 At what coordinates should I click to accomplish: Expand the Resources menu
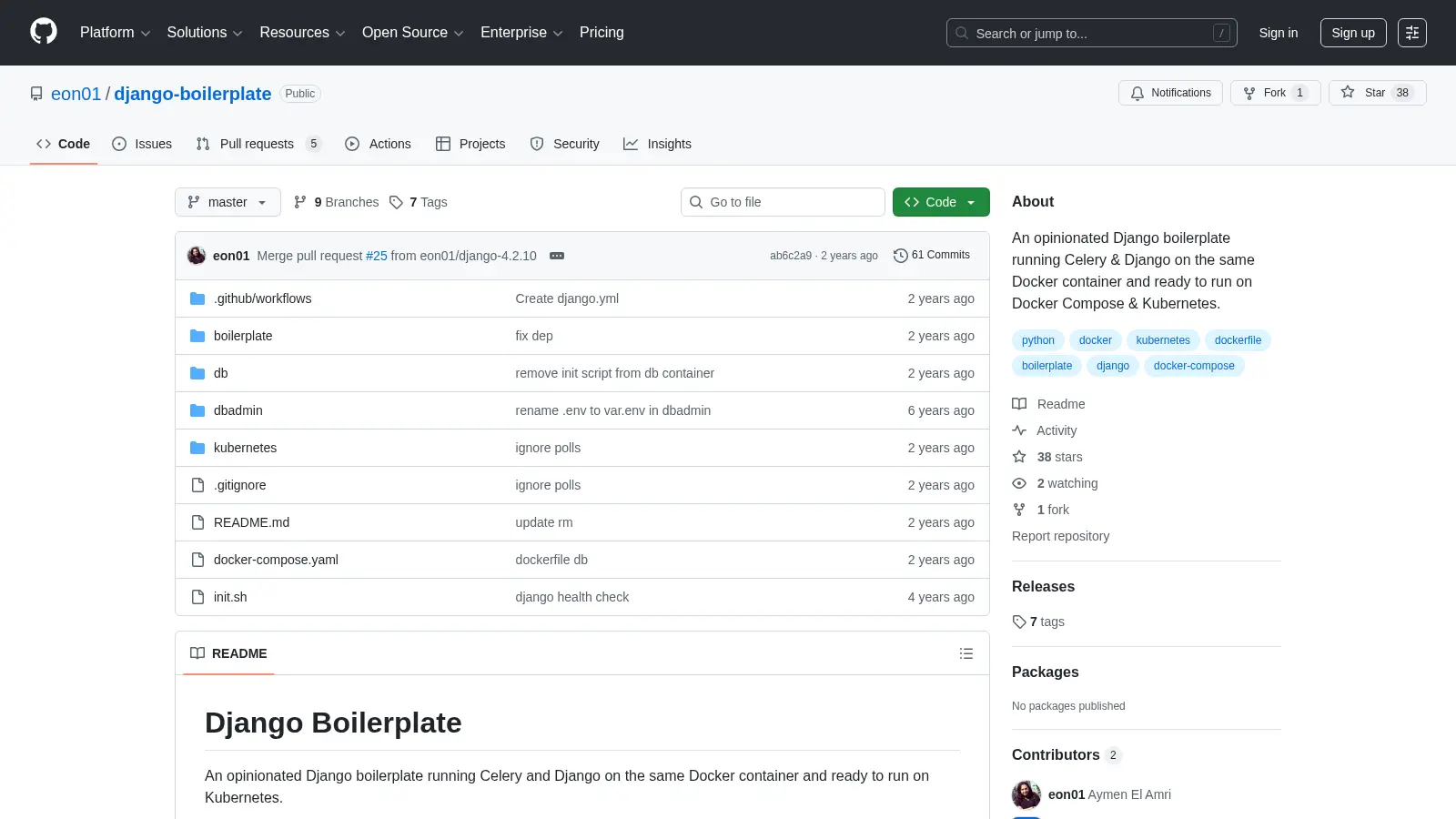coord(302,33)
